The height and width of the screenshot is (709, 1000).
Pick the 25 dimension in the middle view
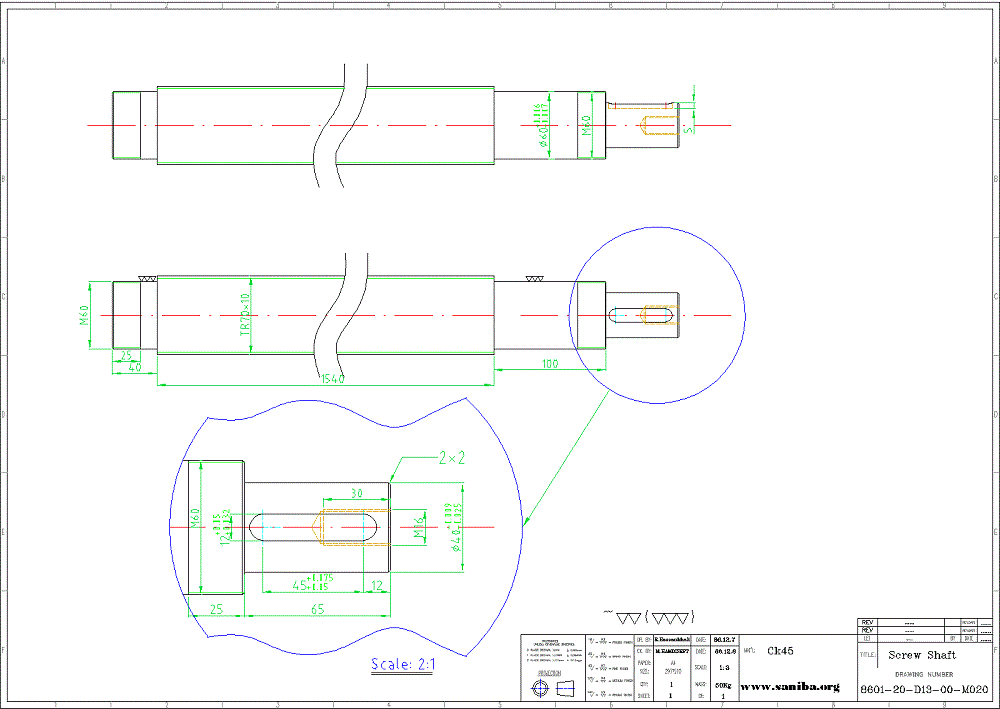point(126,356)
